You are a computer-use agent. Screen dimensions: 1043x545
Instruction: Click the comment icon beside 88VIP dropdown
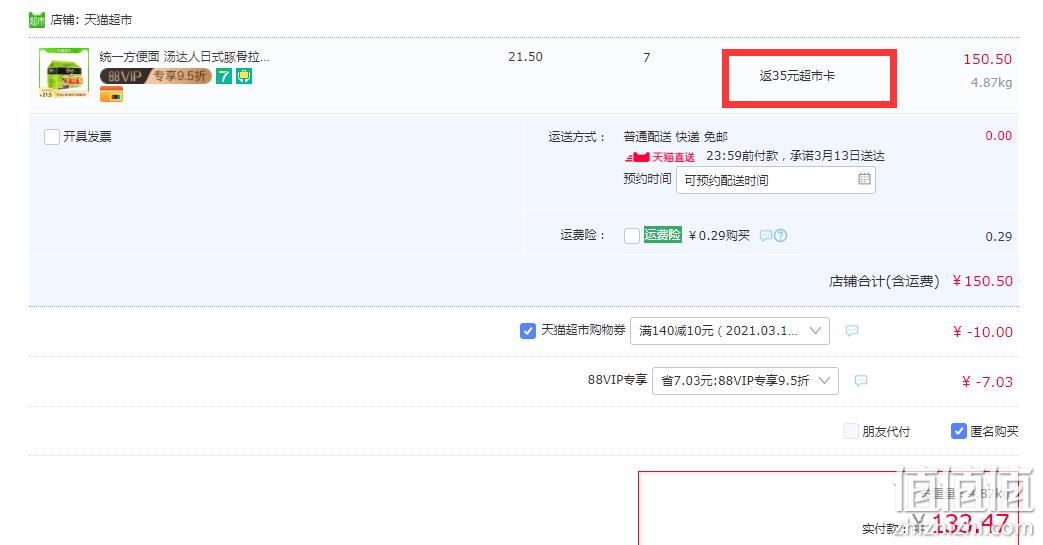click(861, 381)
